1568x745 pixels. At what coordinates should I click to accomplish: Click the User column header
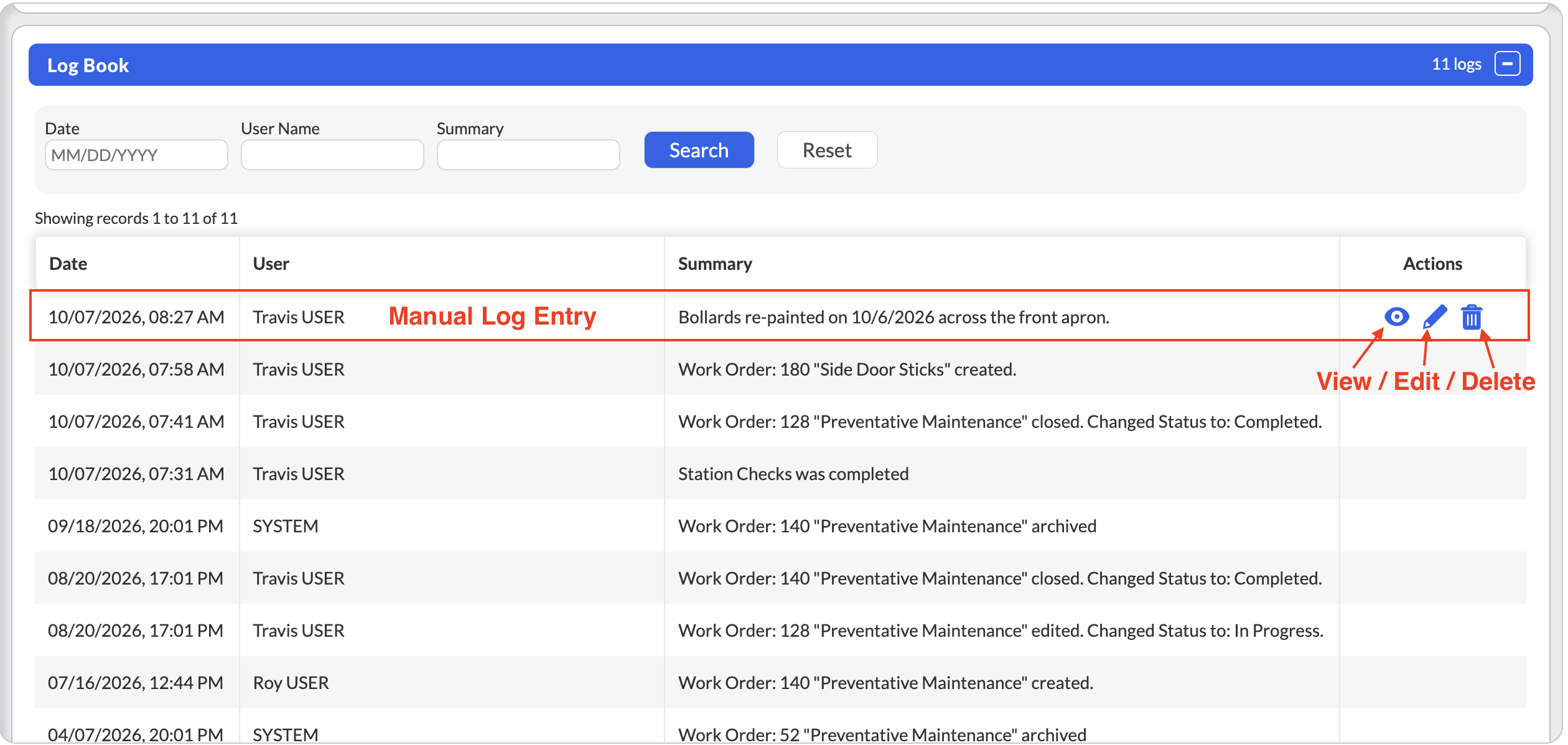(x=271, y=264)
